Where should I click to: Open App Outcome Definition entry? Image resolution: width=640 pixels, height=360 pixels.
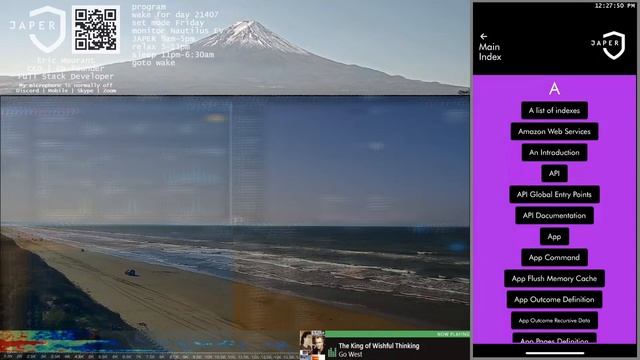point(554,300)
